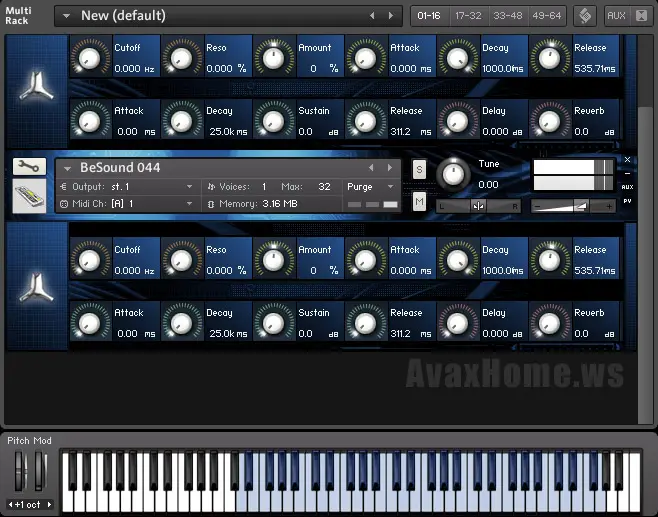Click the Max voices value 32
Image resolution: width=658 pixels, height=517 pixels.
tap(324, 187)
